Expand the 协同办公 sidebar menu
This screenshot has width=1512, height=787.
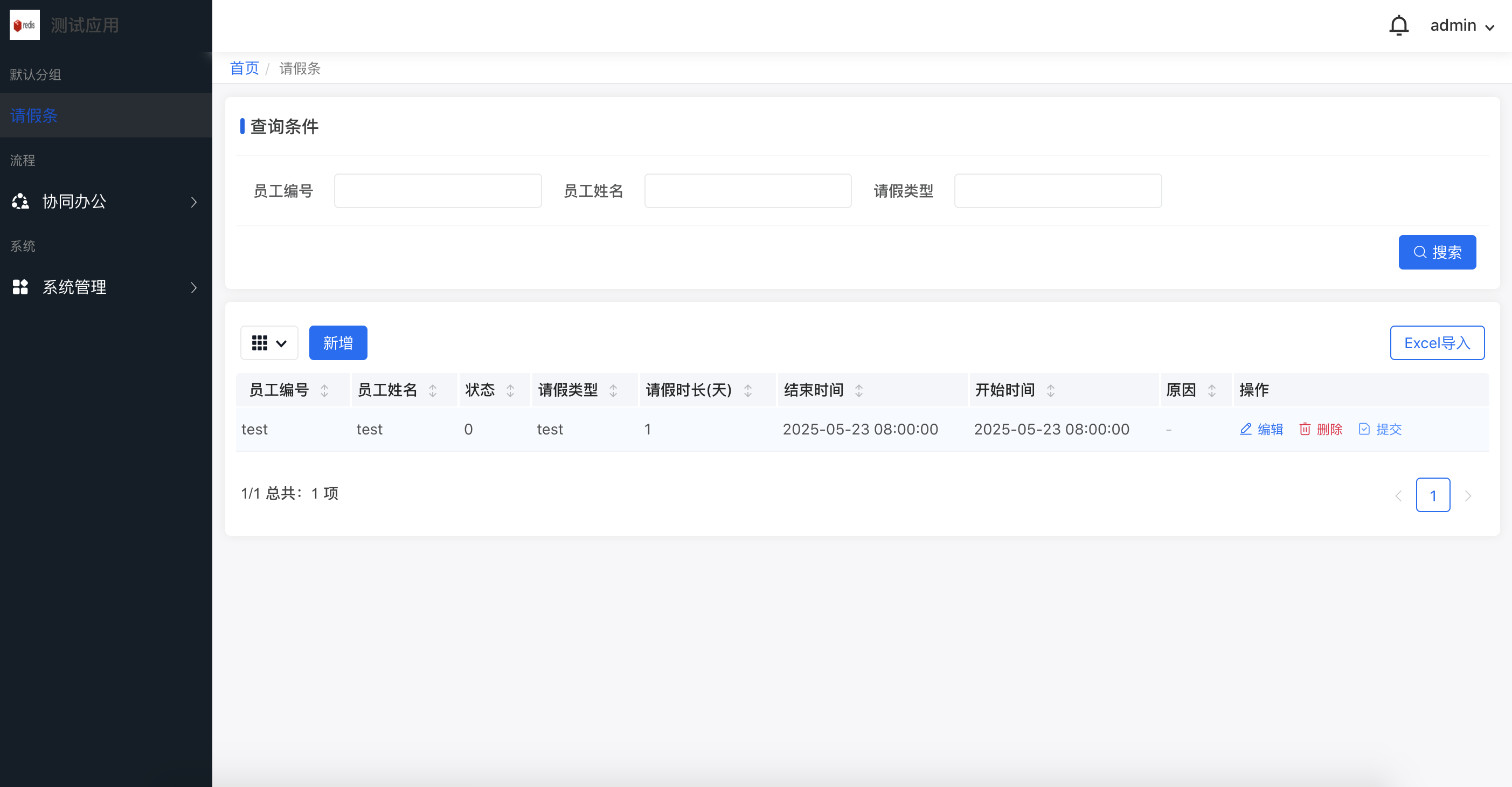click(106, 202)
